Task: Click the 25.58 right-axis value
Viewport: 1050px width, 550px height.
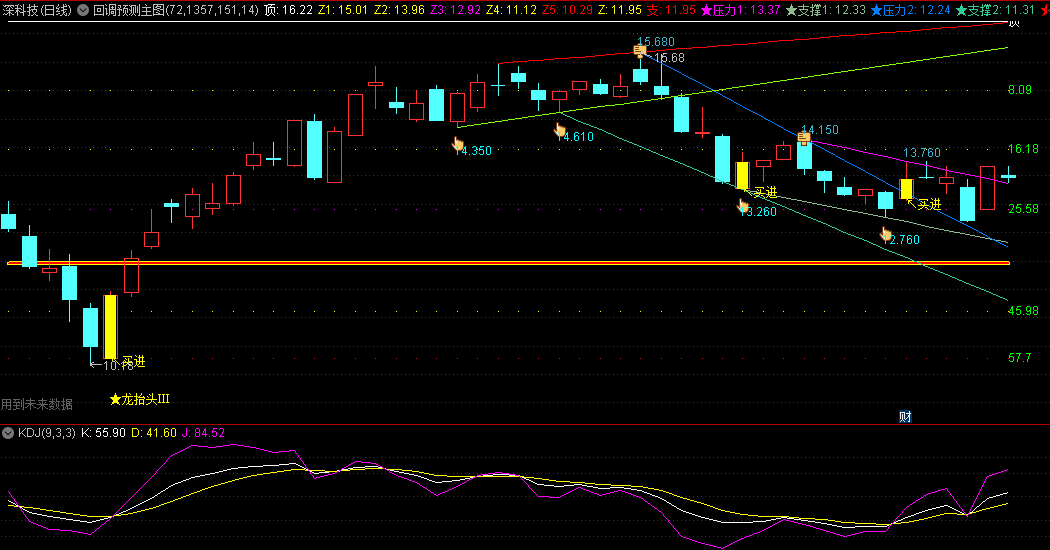Action: [1023, 209]
